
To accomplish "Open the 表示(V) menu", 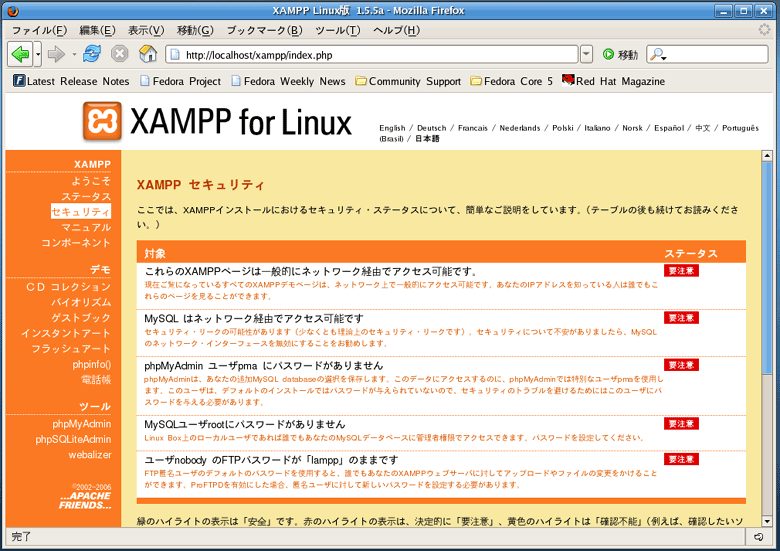I will tap(146, 30).
